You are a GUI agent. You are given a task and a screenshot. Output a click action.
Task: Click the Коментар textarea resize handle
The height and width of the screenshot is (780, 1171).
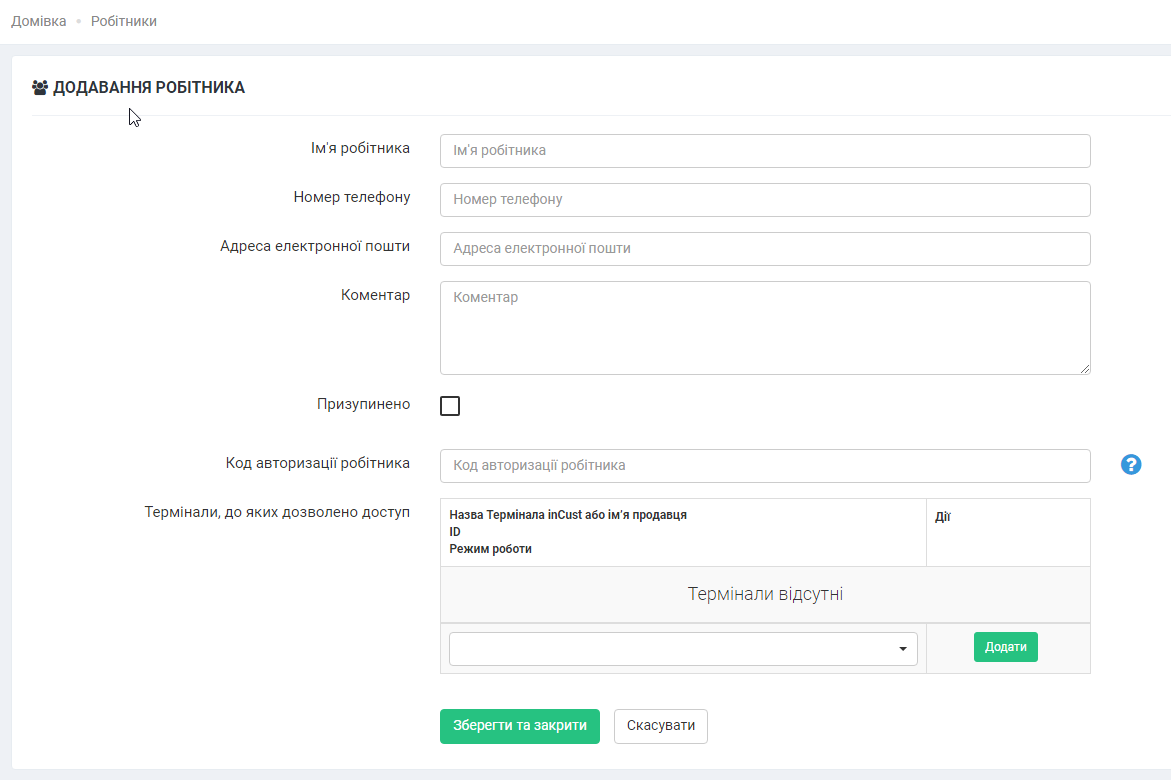pyautogui.click(x=1085, y=369)
